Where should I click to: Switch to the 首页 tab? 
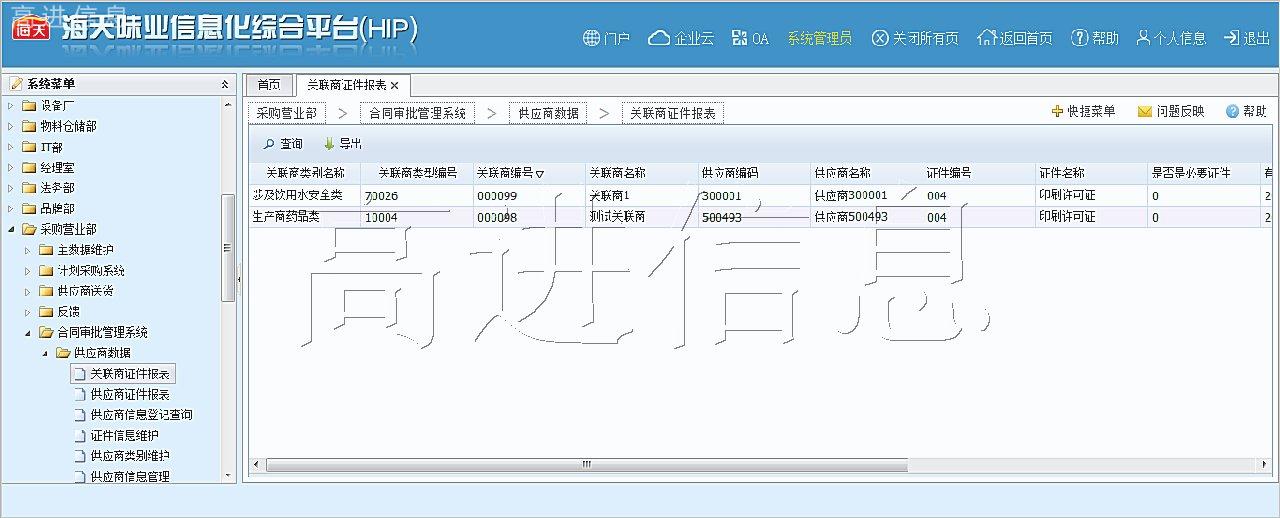click(x=269, y=86)
